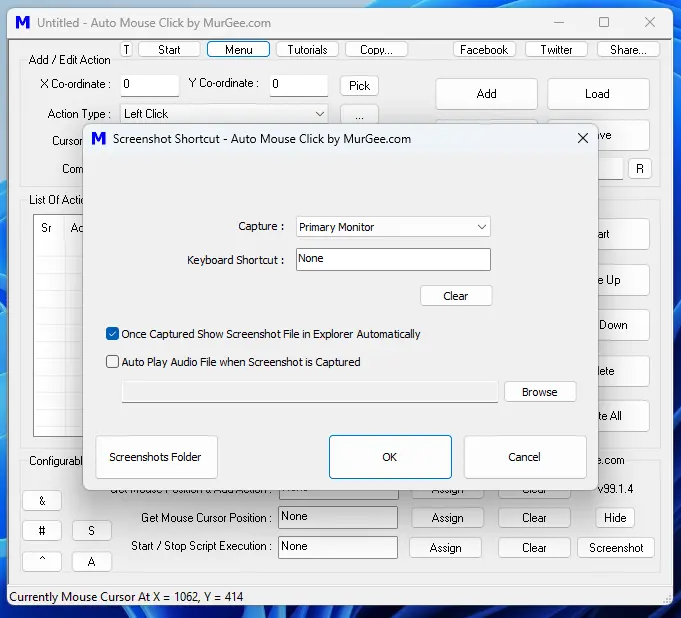Assign shortcut for Get Mouse Cursor Position

[447, 518]
